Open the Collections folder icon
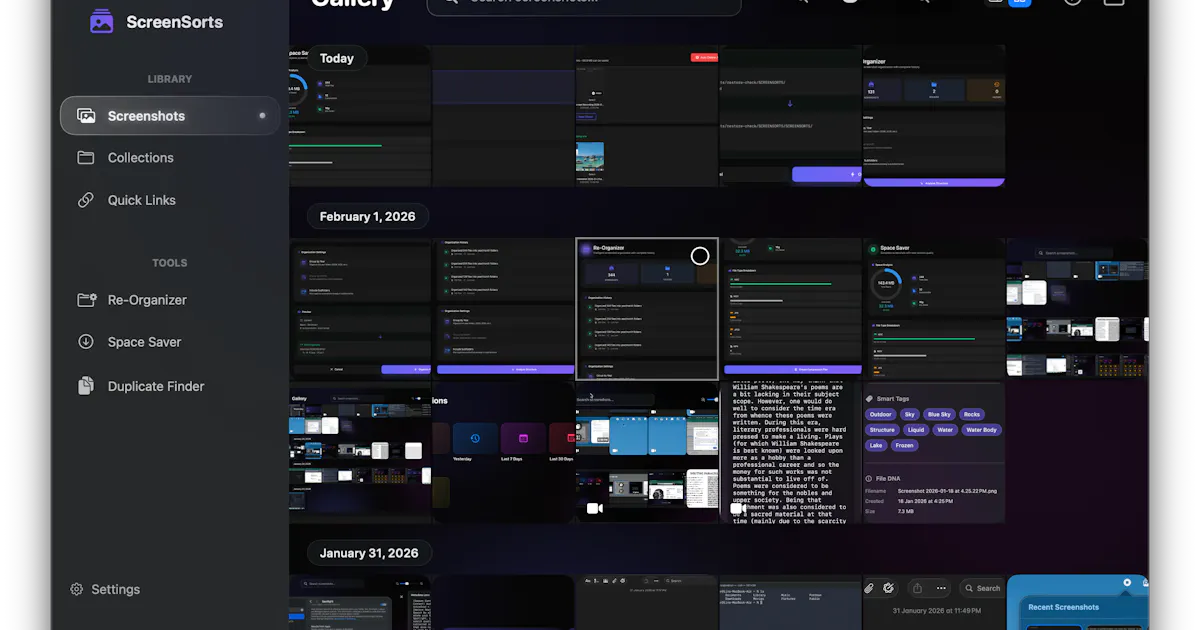1200x630 pixels. [x=86, y=158]
